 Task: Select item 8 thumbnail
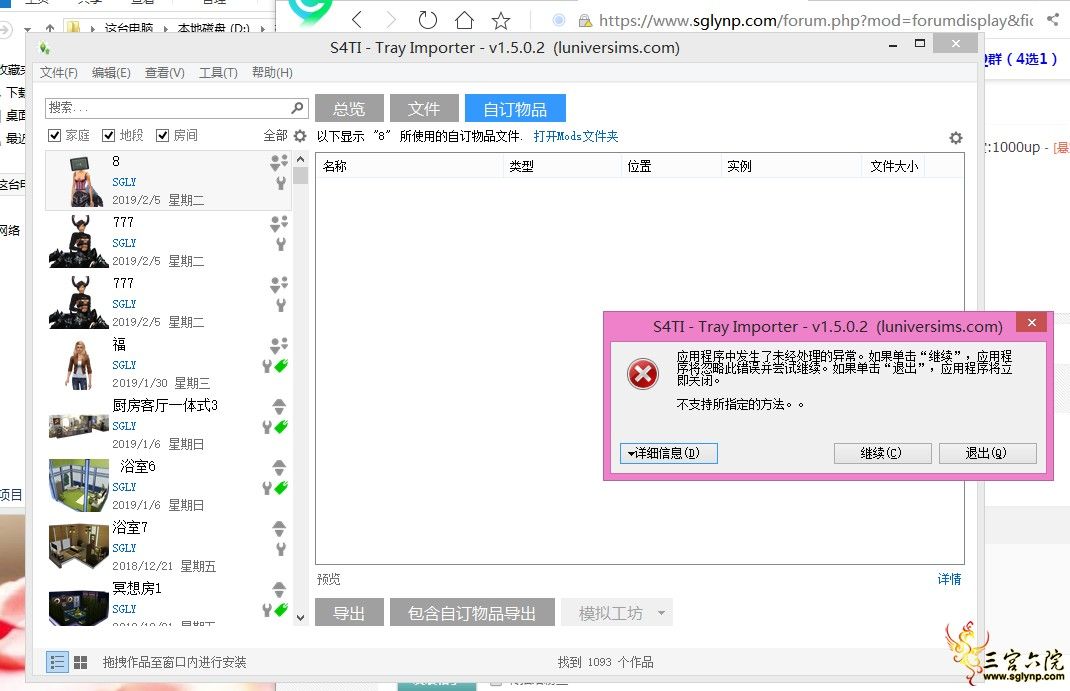click(86, 181)
